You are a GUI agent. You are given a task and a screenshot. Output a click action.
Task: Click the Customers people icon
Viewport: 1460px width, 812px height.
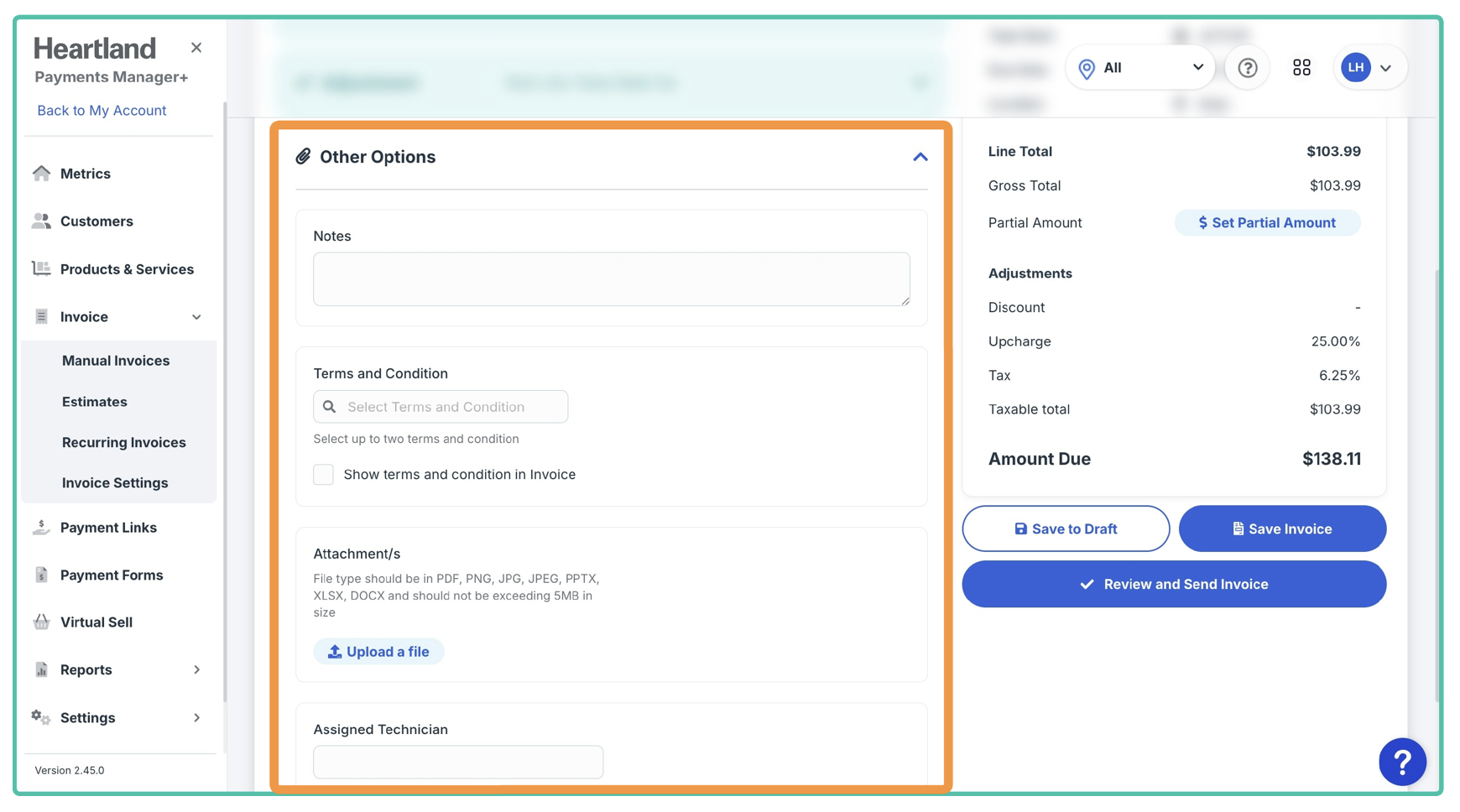(41, 221)
